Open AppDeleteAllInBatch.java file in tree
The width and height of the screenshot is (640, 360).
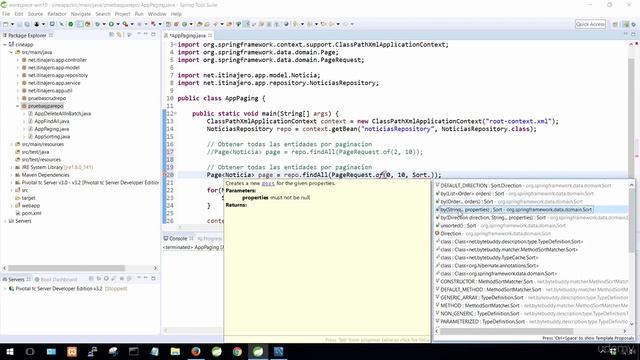click(62, 113)
